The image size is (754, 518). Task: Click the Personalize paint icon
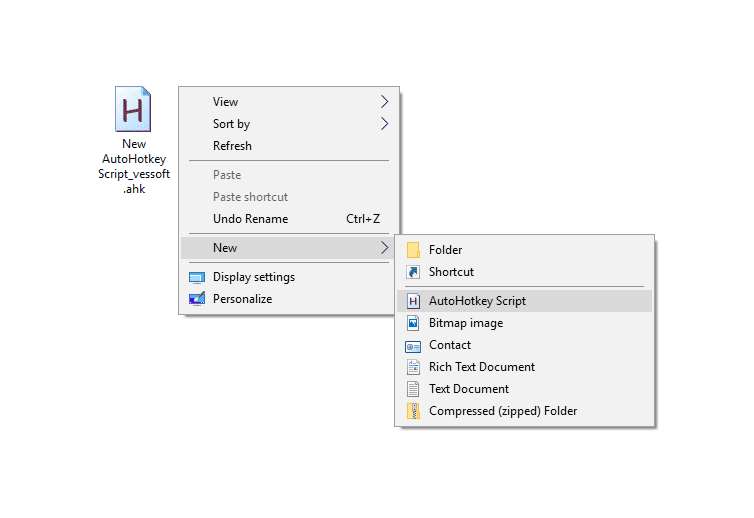[x=197, y=299]
